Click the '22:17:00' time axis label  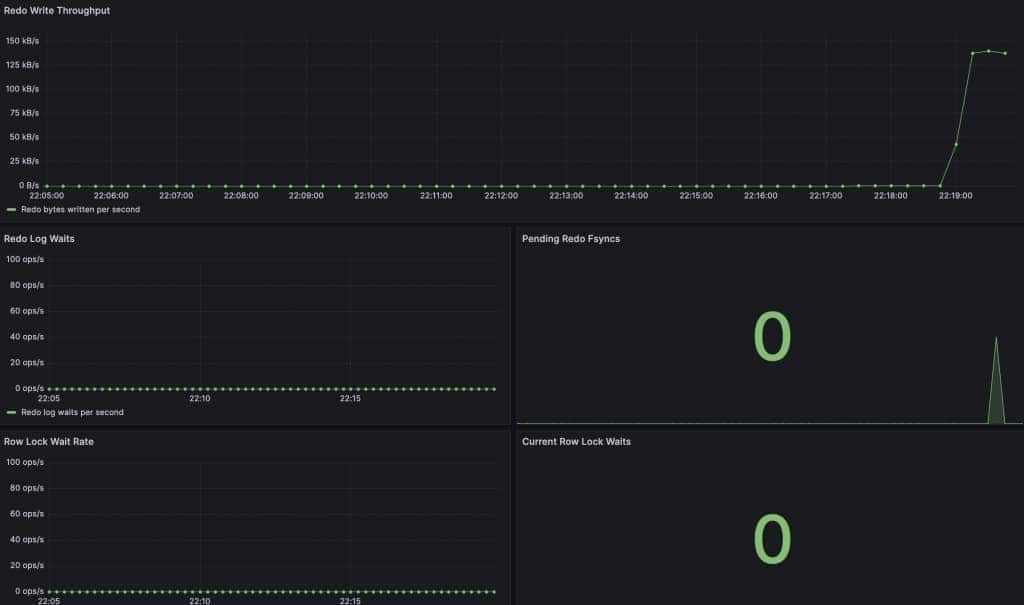[826, 195]
